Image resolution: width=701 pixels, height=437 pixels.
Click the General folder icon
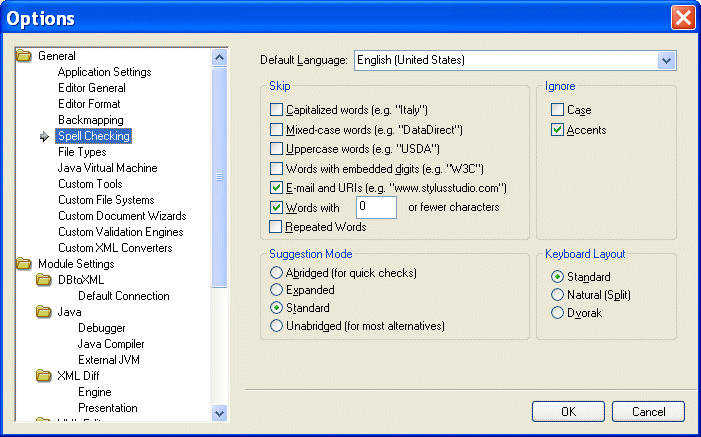pyautogui.click(x=24, y=56)
